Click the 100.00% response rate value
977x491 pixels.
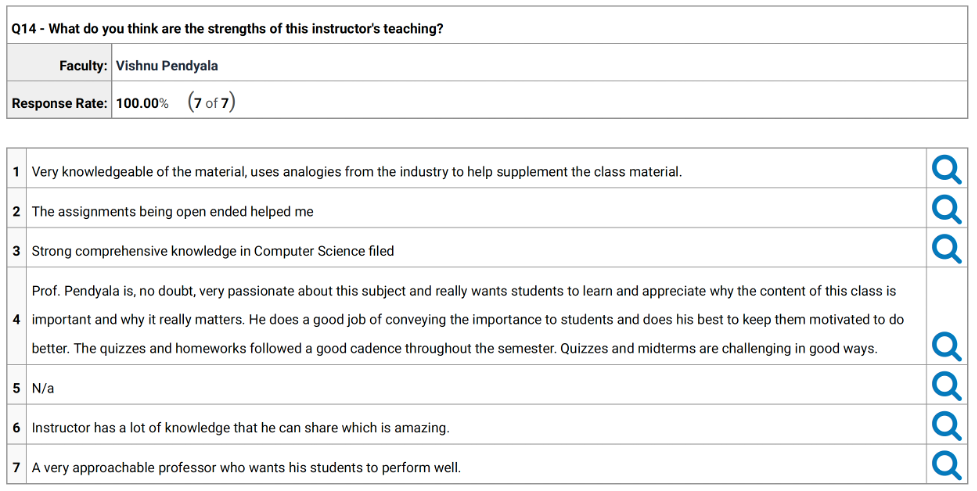[142, 103]
